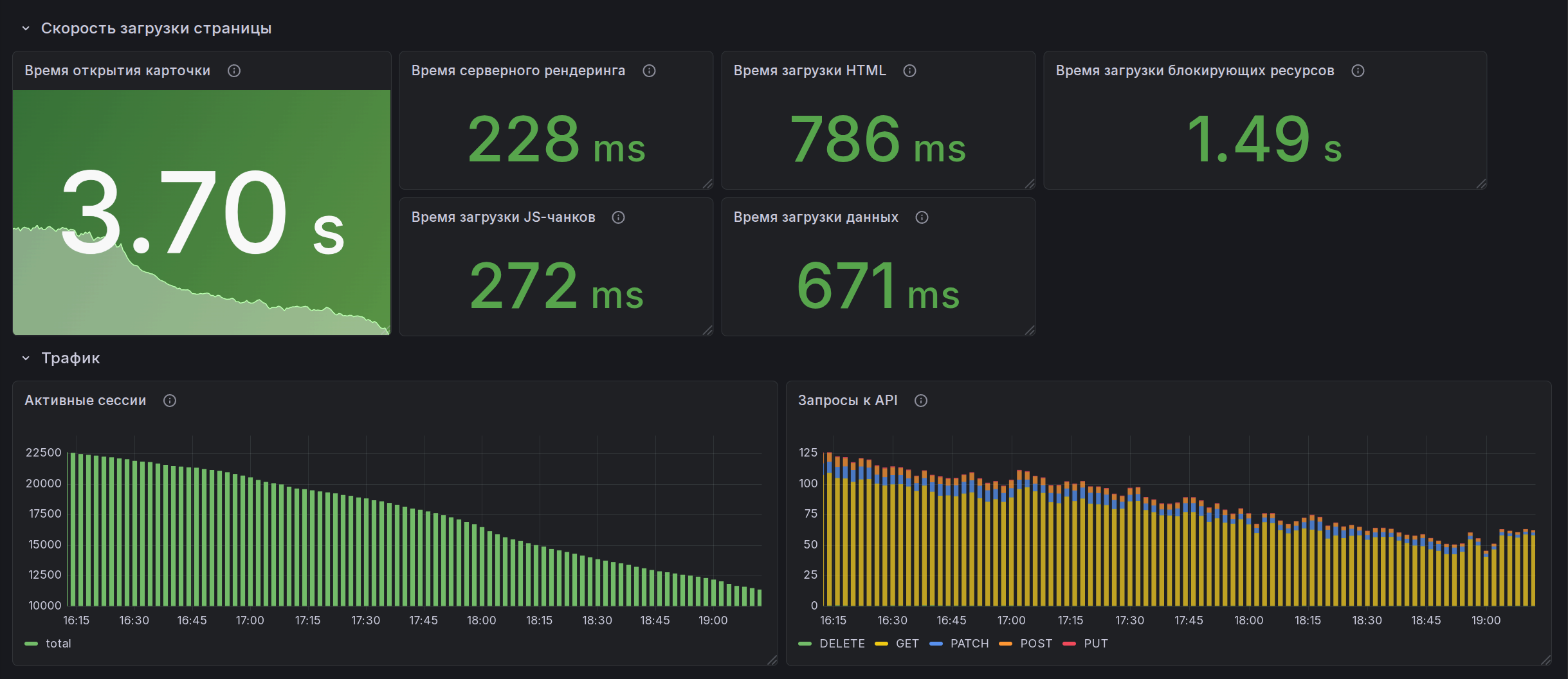Click the 125 y-axis label in API chart
This screenshot has height=679, width=1568.
(x=808, y=453)
